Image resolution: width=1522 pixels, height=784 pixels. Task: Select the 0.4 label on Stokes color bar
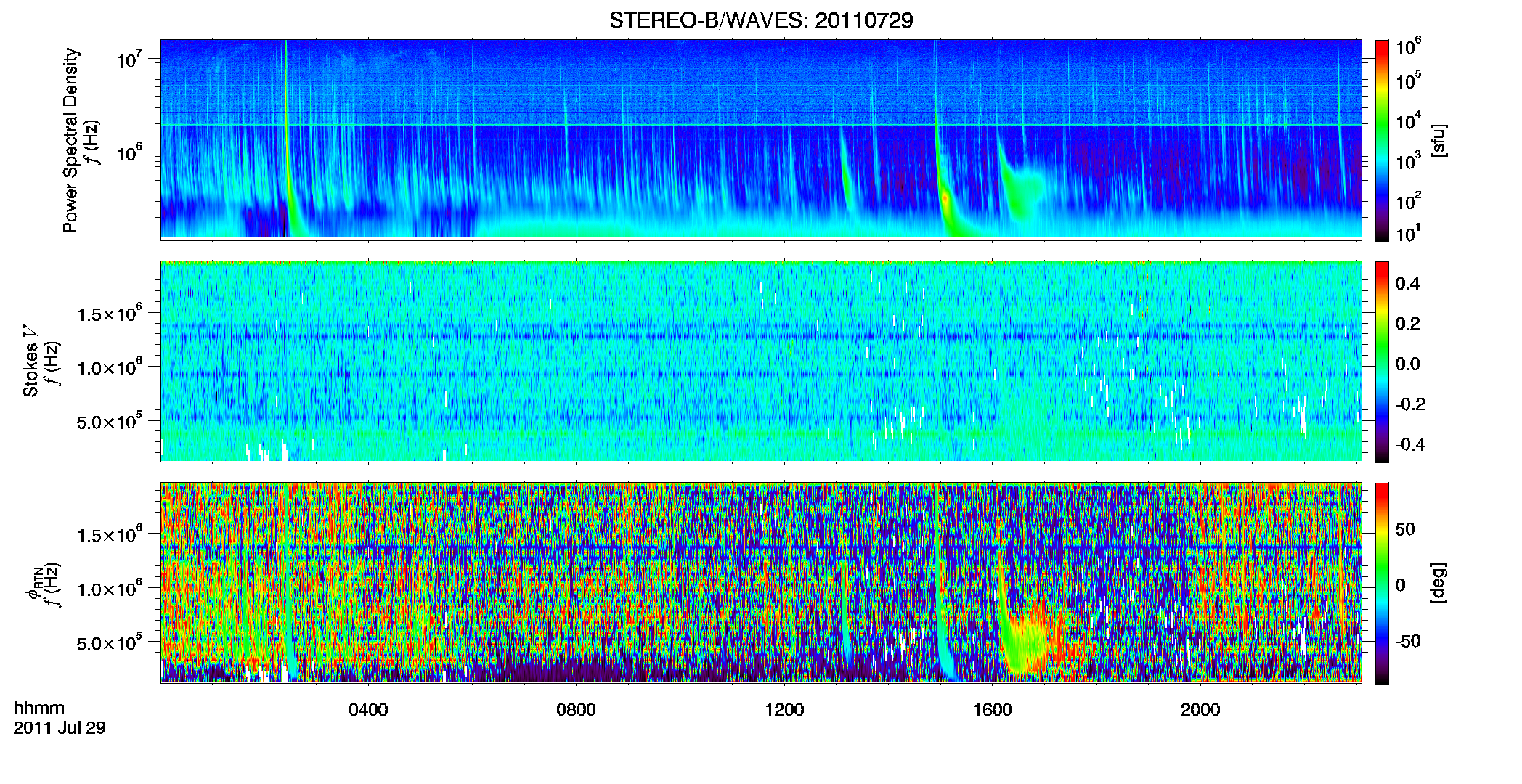(x=1407, y=284)
